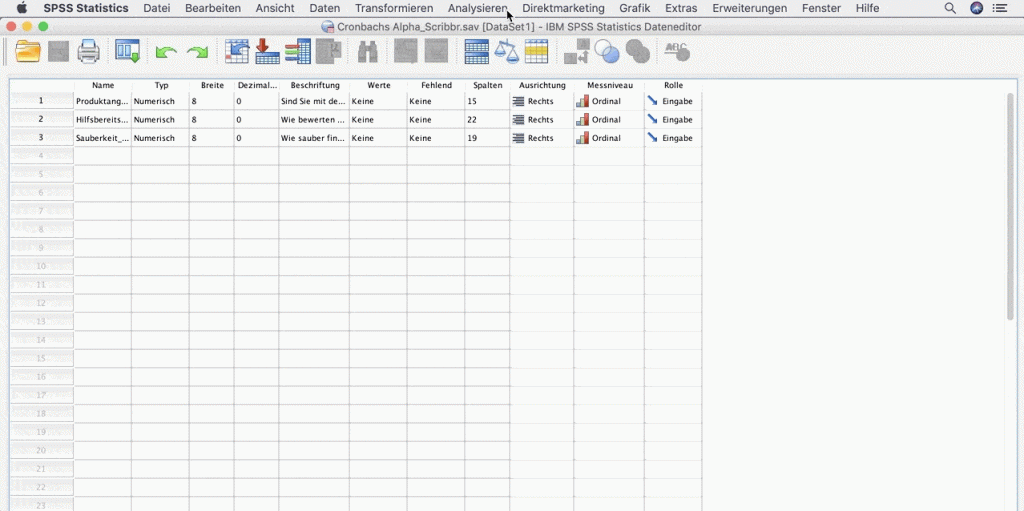Open Notification Center list icon

[1000, 8]
